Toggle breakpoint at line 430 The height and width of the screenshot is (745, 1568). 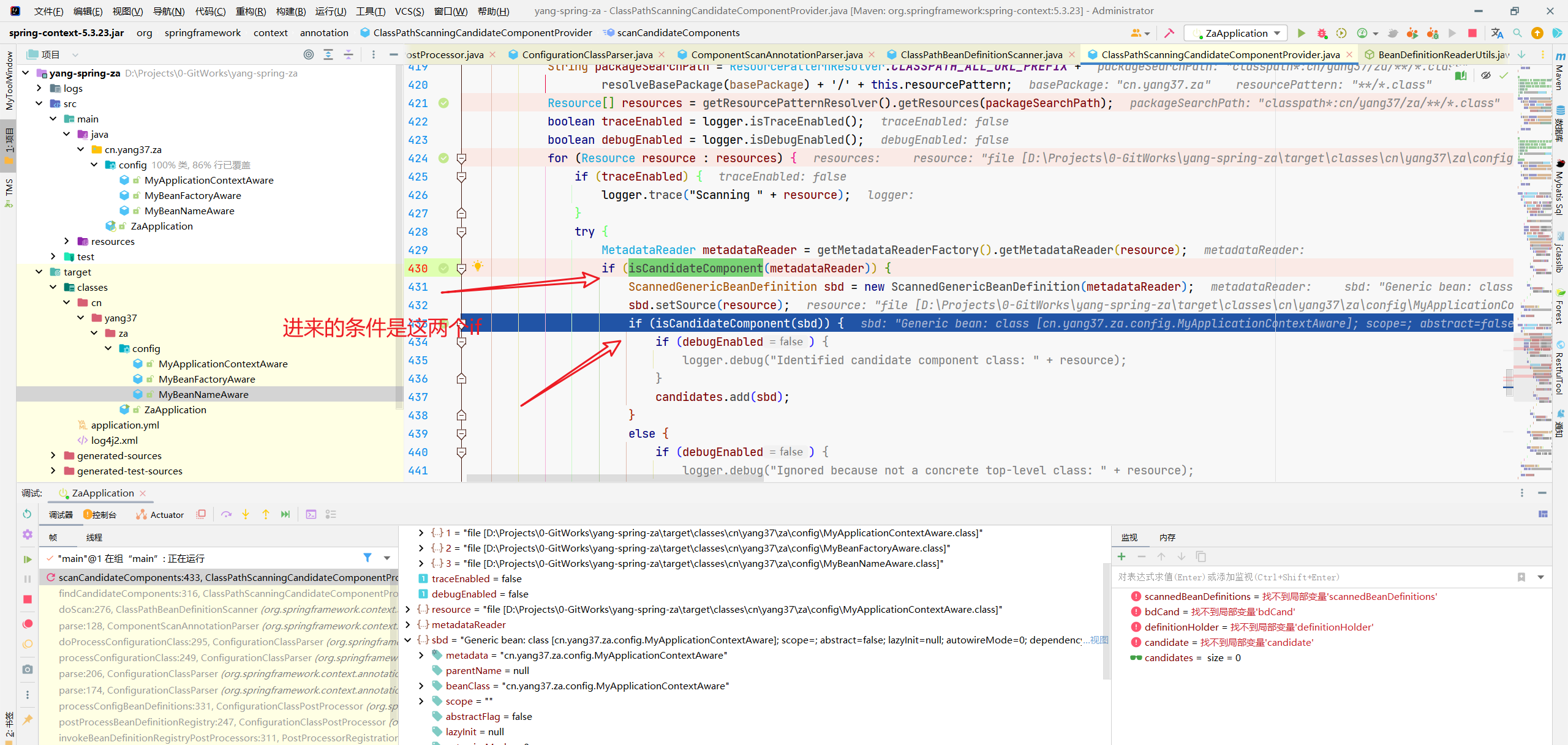(443, 268)
